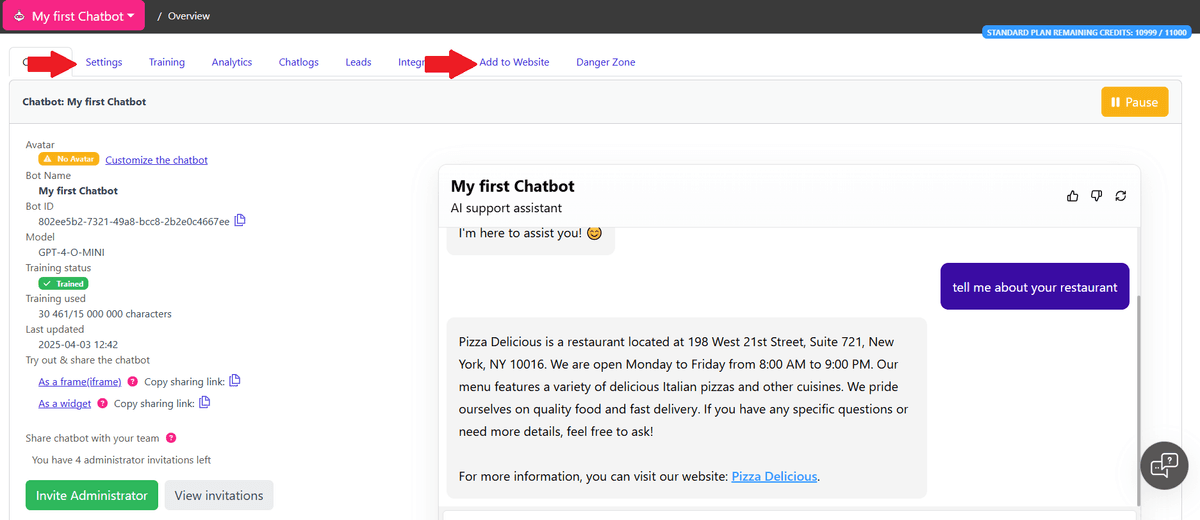Refresh the chatbot conversation
Screen dimensions: 1200x520
pyautogui.click(x=1121, y=195)
